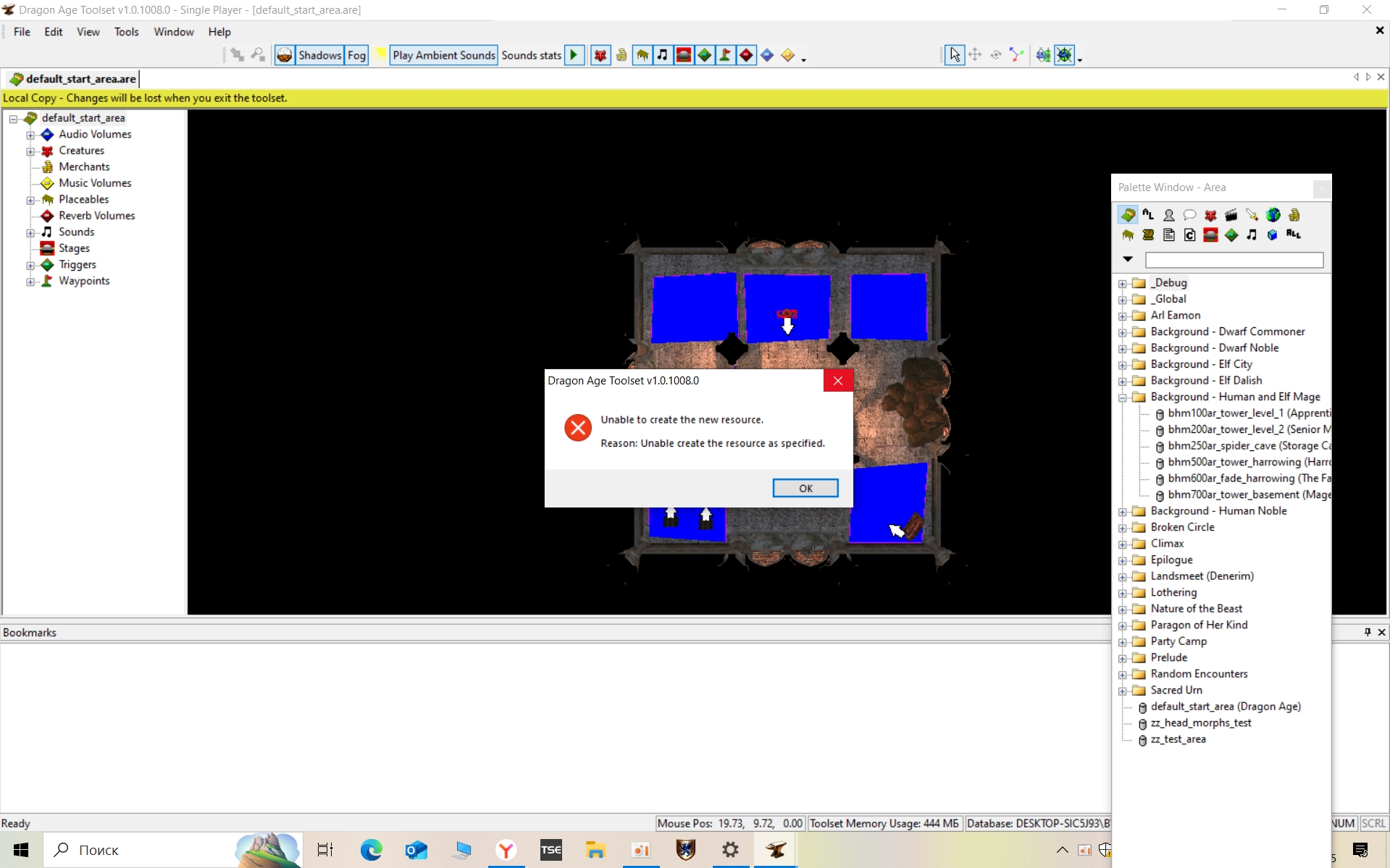The height and width of the screenshot is (868, 1390).
Task: Toggle reverb volume visibility in toolbar
Action: point(746,55)
